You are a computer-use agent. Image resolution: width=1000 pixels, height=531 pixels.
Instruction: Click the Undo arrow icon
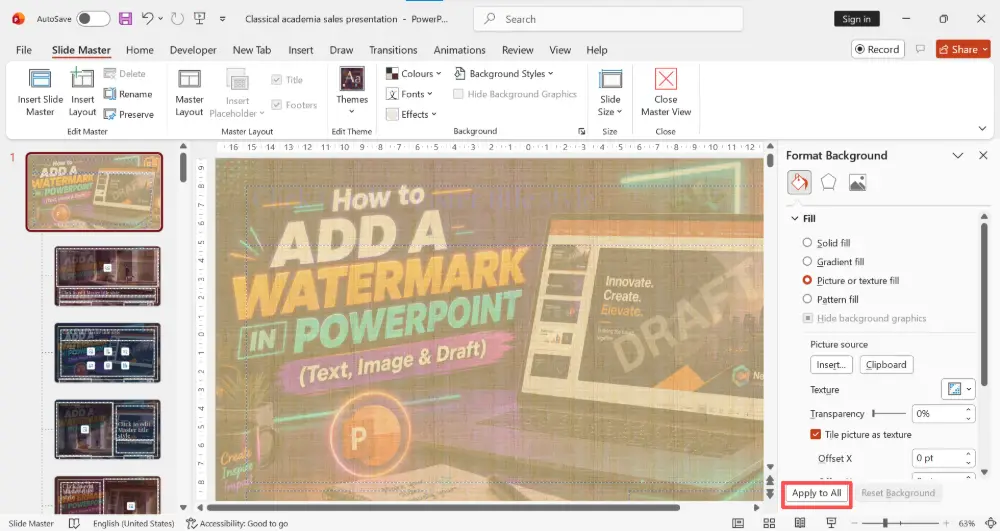pos(147,18)
